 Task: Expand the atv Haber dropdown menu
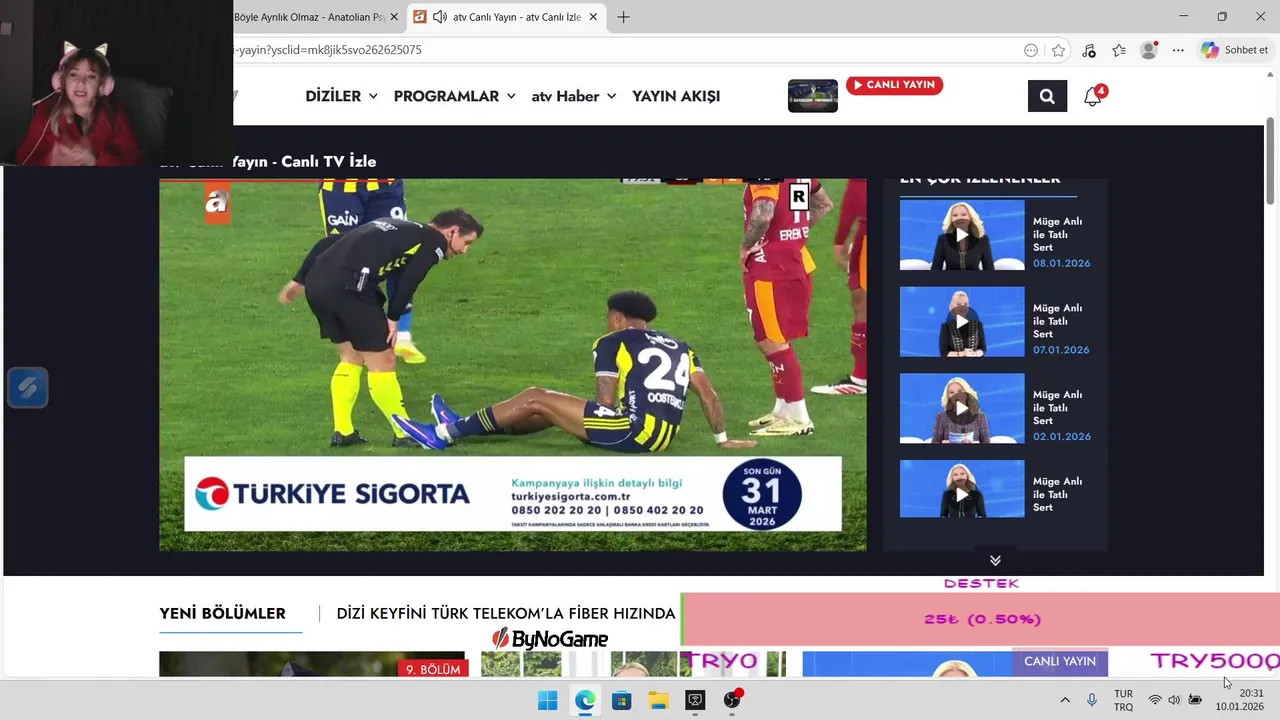point(573,96)
